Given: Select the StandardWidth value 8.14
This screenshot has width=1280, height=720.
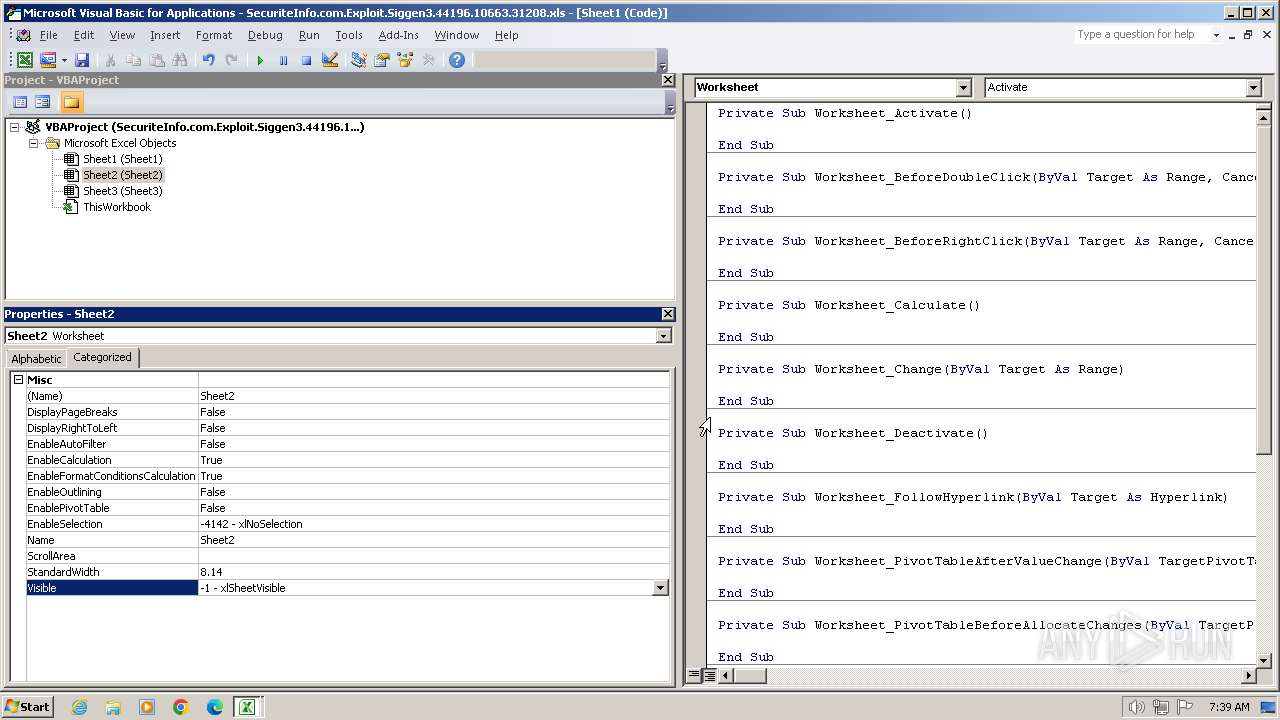Looking at the screenshot, I should tap(433, 572).
